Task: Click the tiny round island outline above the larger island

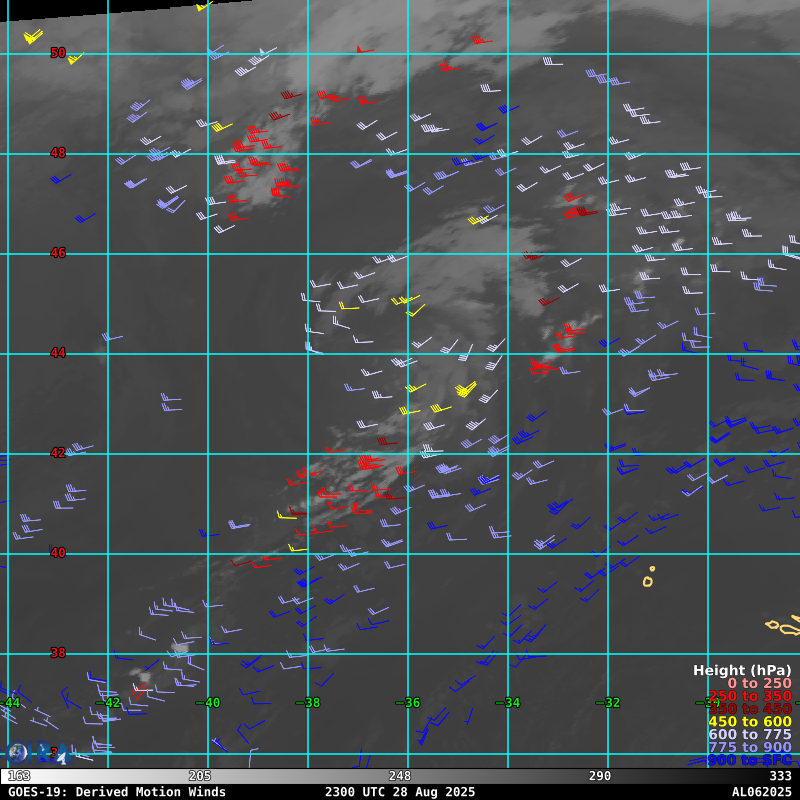Action: click(652, 568)
